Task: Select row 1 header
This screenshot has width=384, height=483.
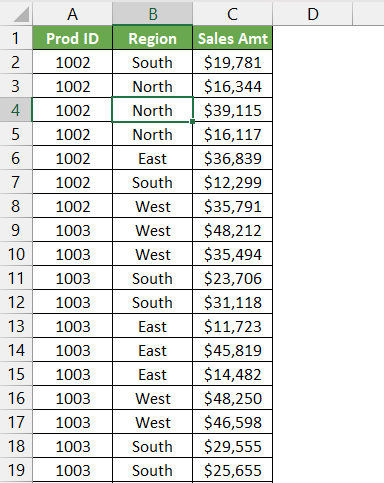Action: pyautogui.click(x=16, y=38)
